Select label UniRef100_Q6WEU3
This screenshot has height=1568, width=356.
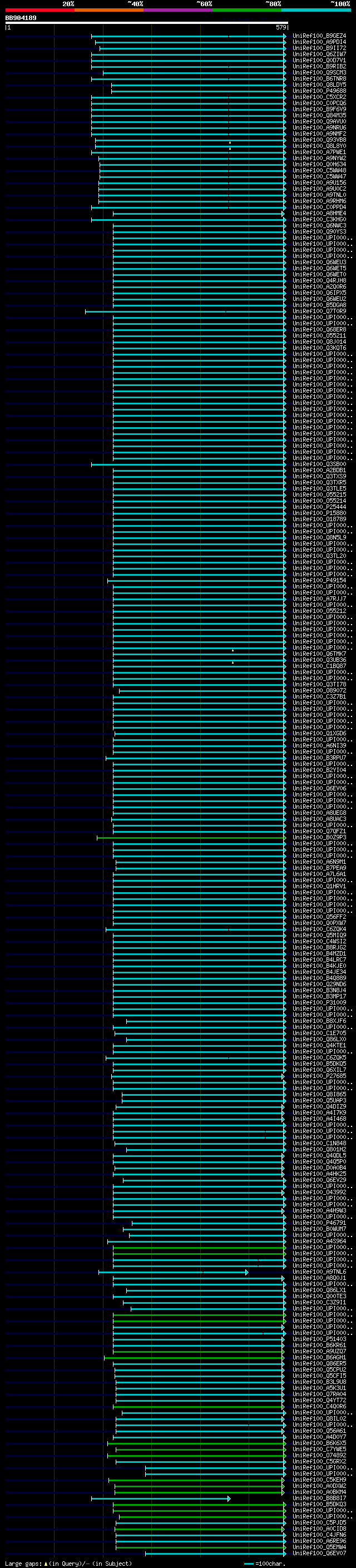coord(319,263)
